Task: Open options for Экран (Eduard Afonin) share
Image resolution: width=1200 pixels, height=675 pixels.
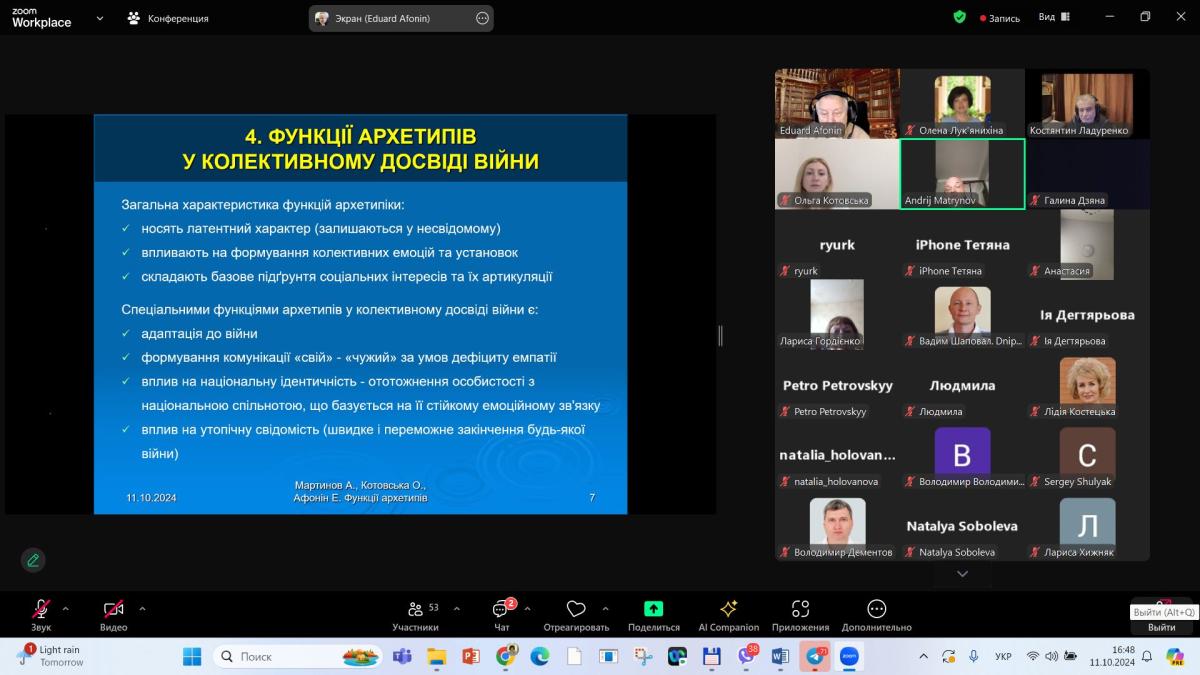Action: [482, 18]
